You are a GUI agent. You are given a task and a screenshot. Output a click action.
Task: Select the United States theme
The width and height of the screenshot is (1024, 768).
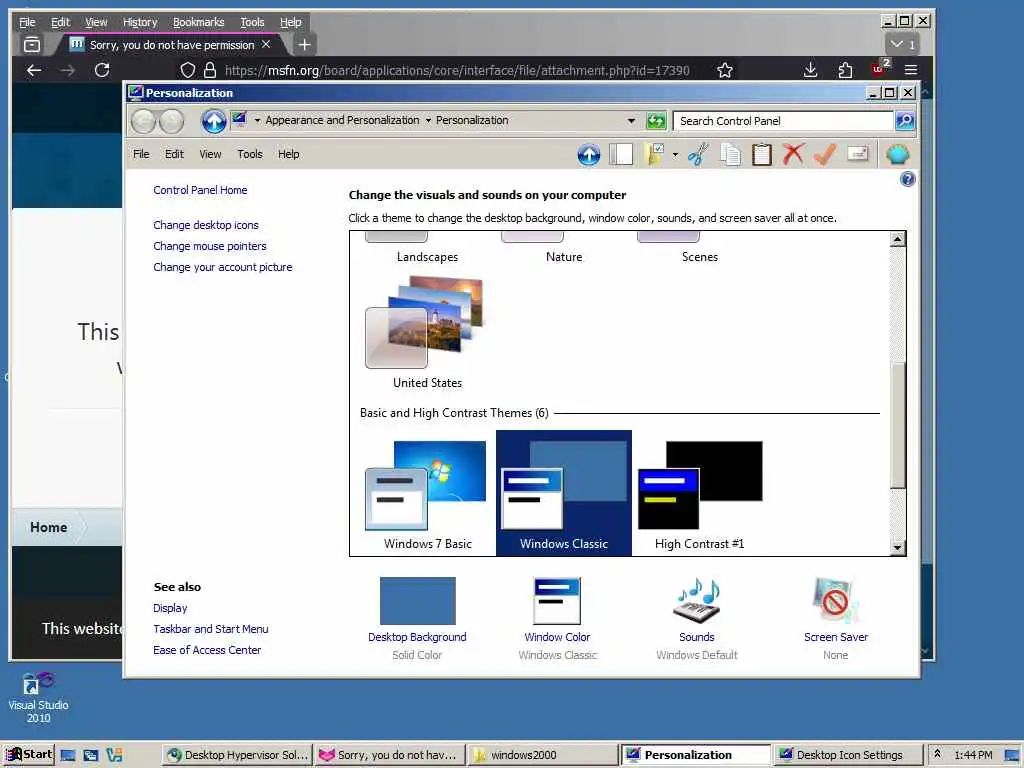[428, 331]
